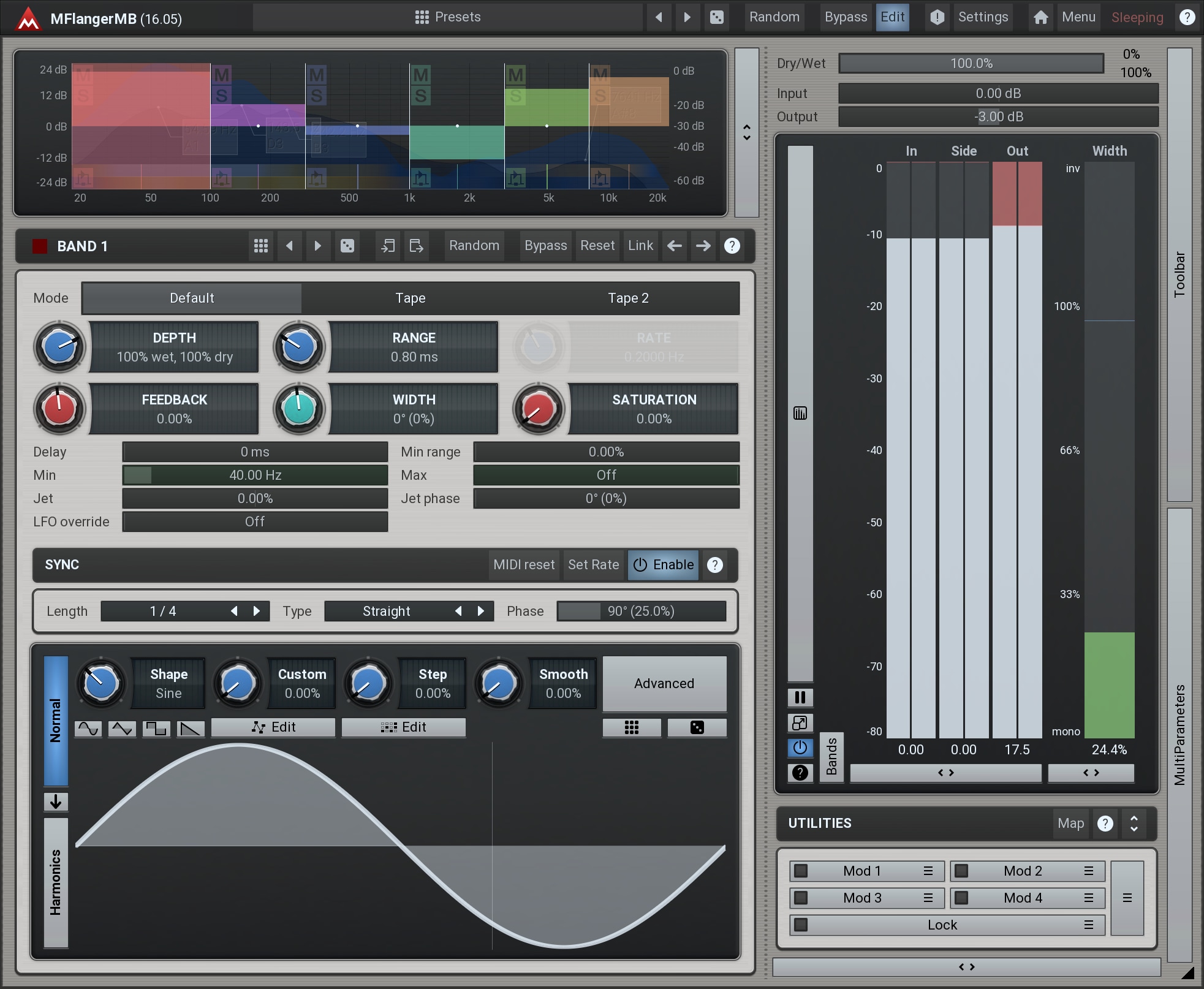
Task: Toggle the Mod 4 enable checkbox
Action: 961,898
